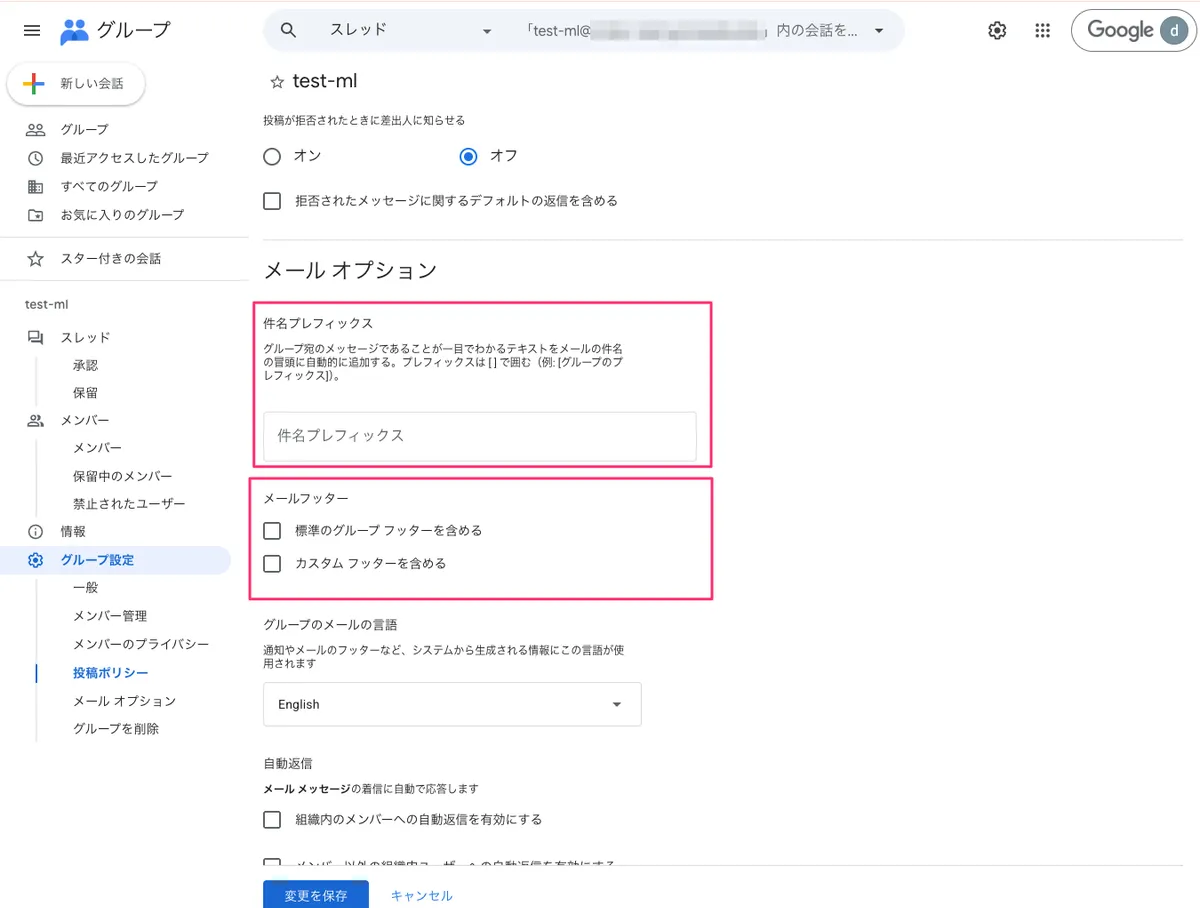
Task: Open スレッド in sidebar
Action: (x=85, y=338)
